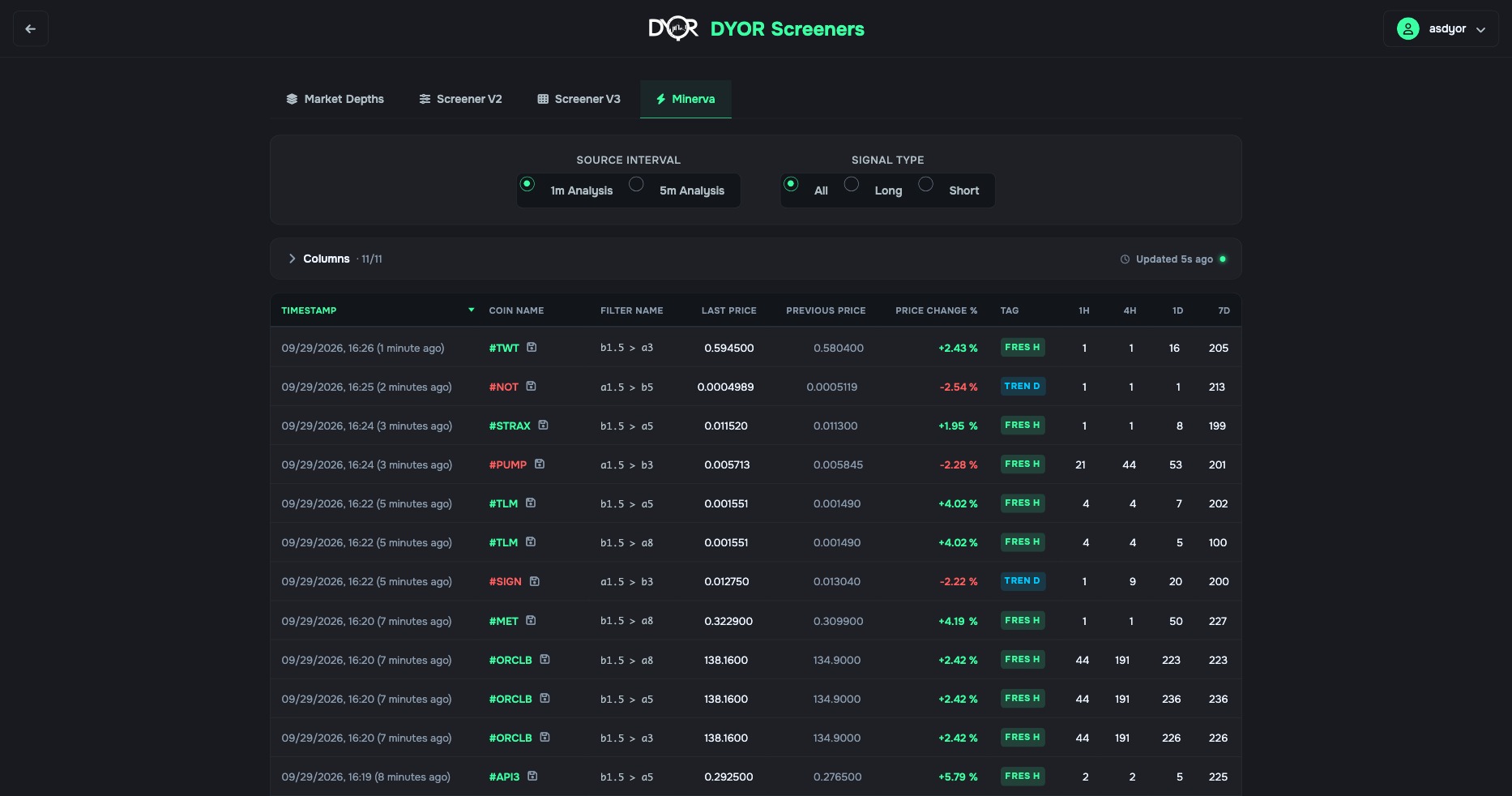
Task: Expand the Columns 11/11 section
Action: (334, 259)
